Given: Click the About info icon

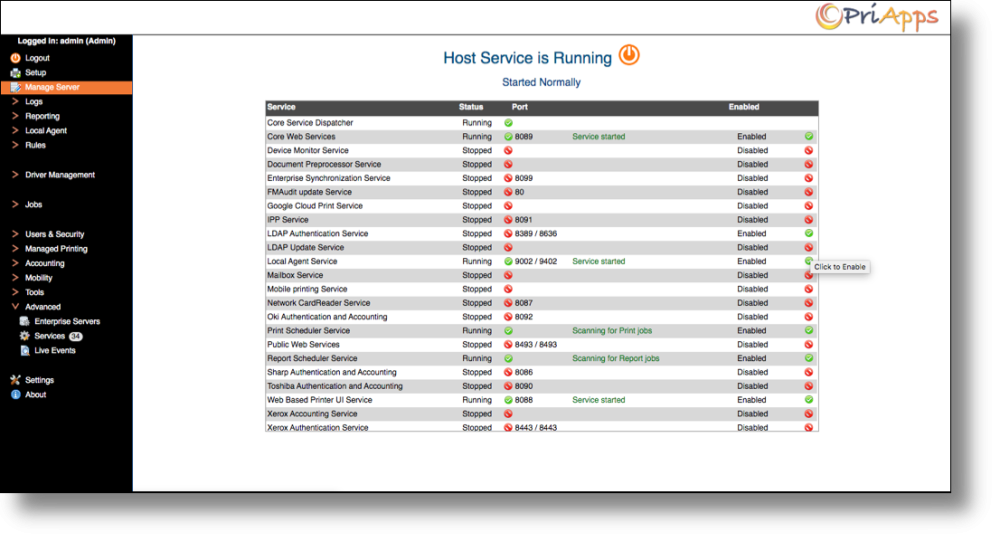Looking at the screenshot, I should point(15,395).
